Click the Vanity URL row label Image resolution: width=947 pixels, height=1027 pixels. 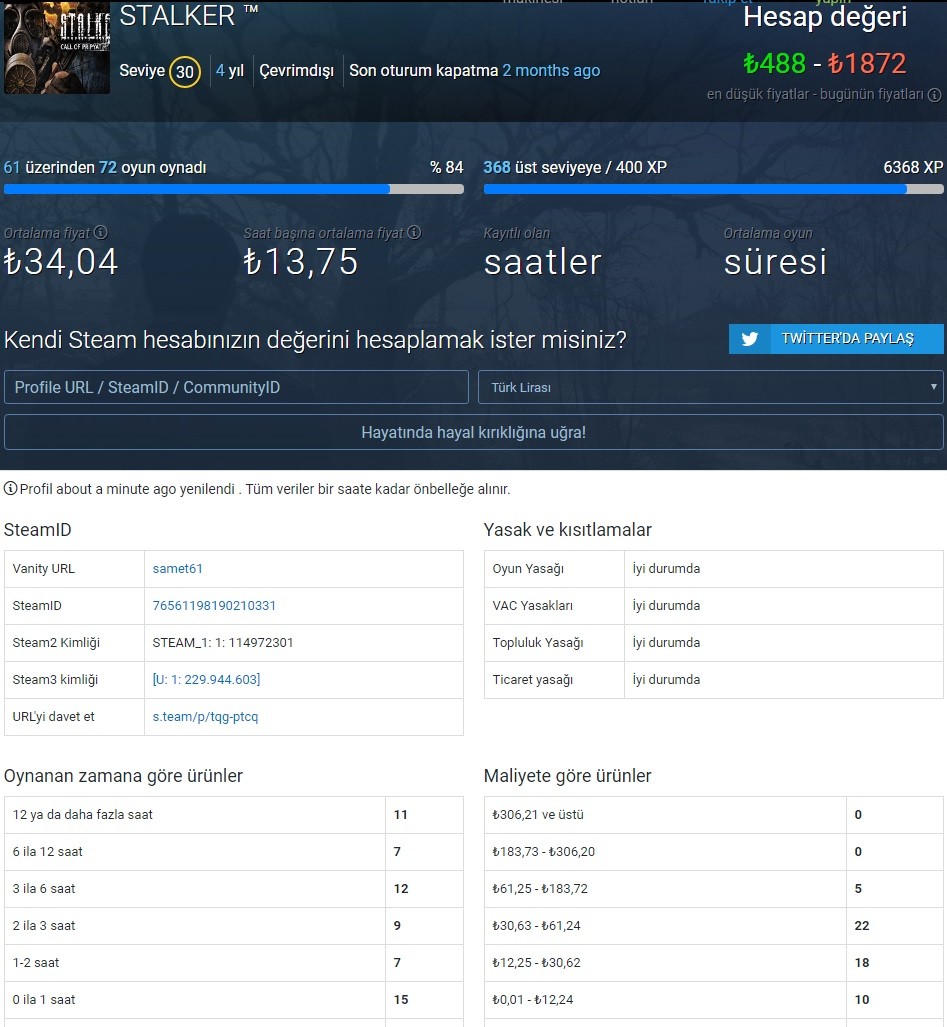pyautogui.click(x=43, y=569)
